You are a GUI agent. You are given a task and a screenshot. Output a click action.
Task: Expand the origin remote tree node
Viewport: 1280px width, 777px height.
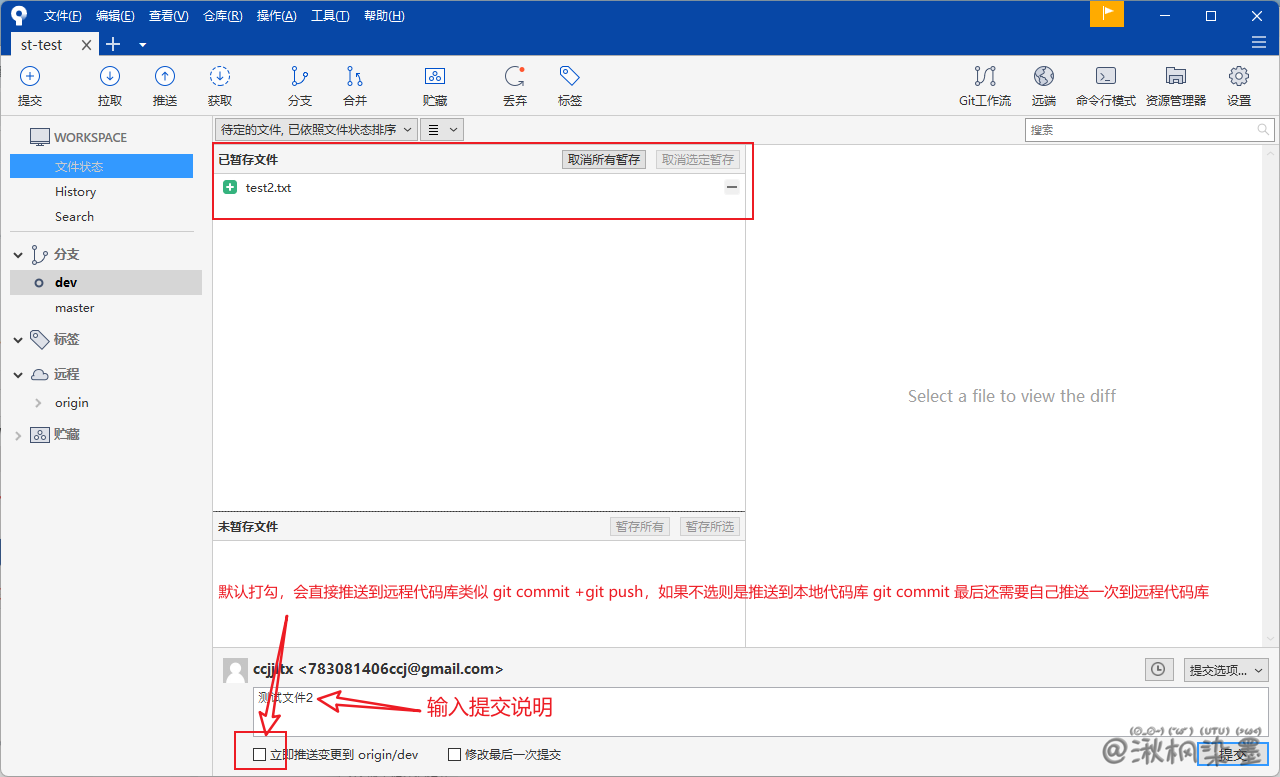(x=38, y=403)
